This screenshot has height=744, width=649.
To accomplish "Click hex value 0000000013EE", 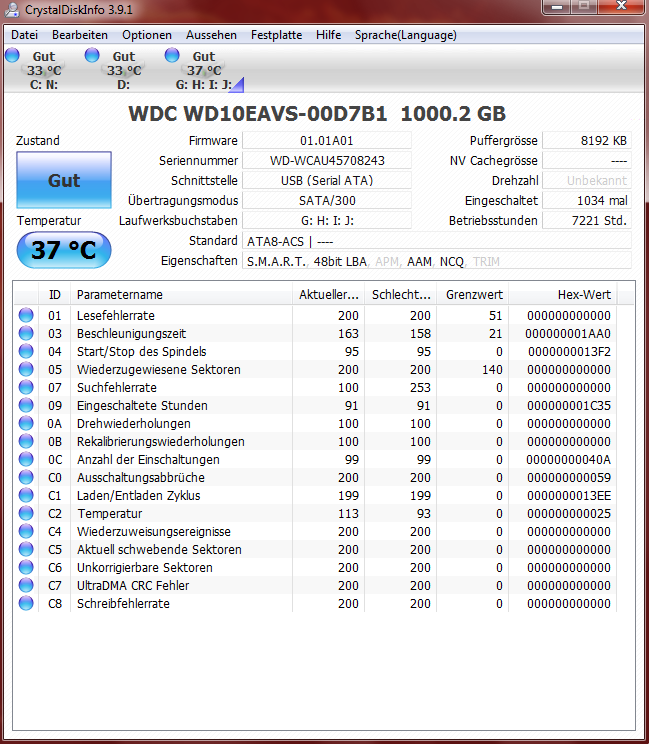I will tap(569, 496).
